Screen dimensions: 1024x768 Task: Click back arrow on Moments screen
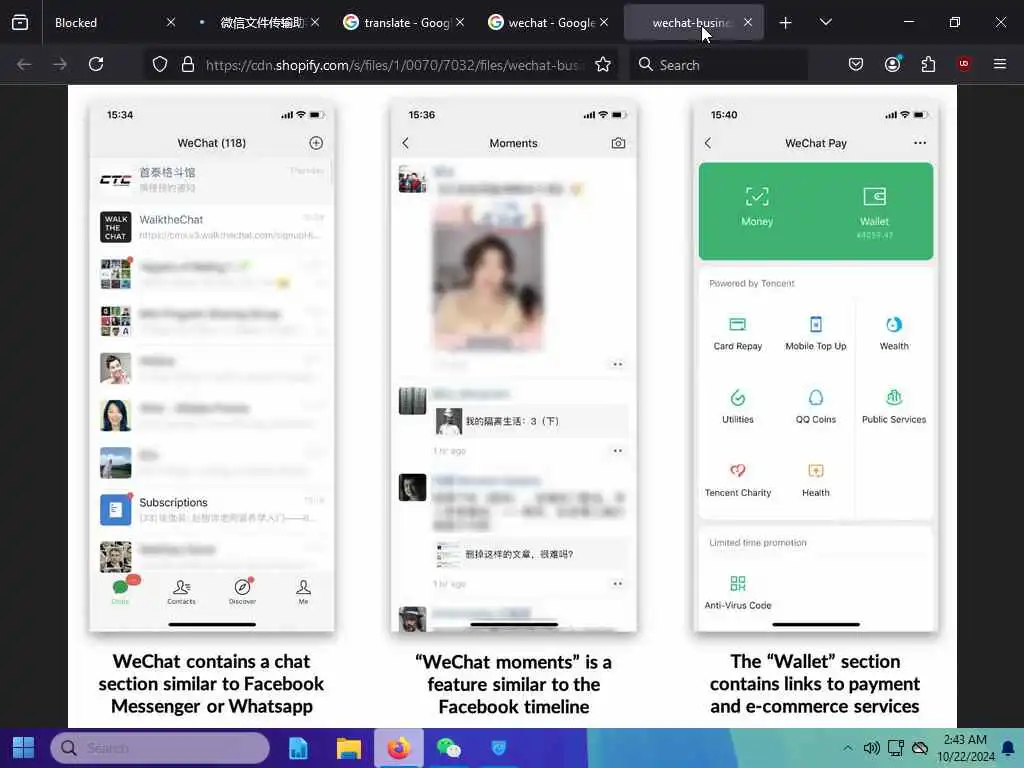(406, 143)
